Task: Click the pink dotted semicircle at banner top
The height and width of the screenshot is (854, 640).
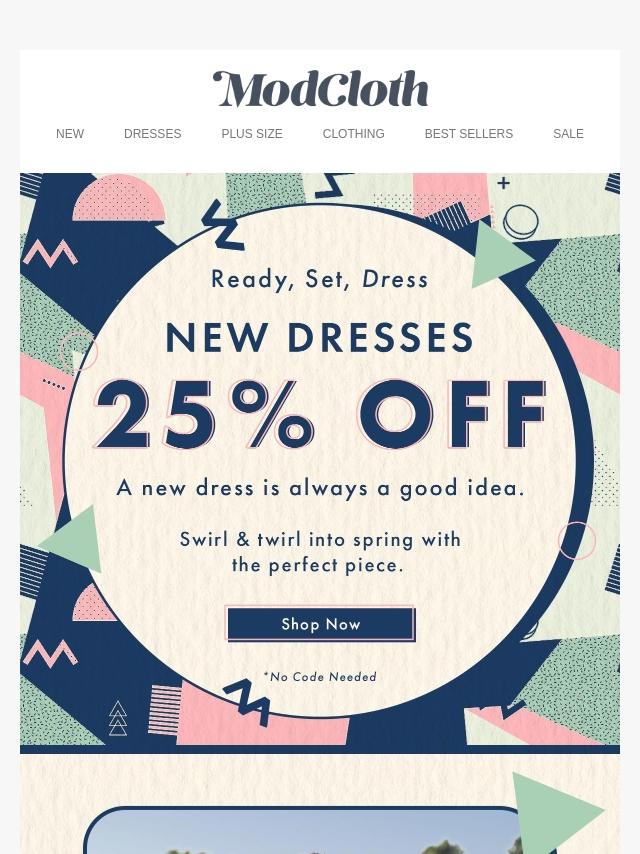Action: click(119, 198)
